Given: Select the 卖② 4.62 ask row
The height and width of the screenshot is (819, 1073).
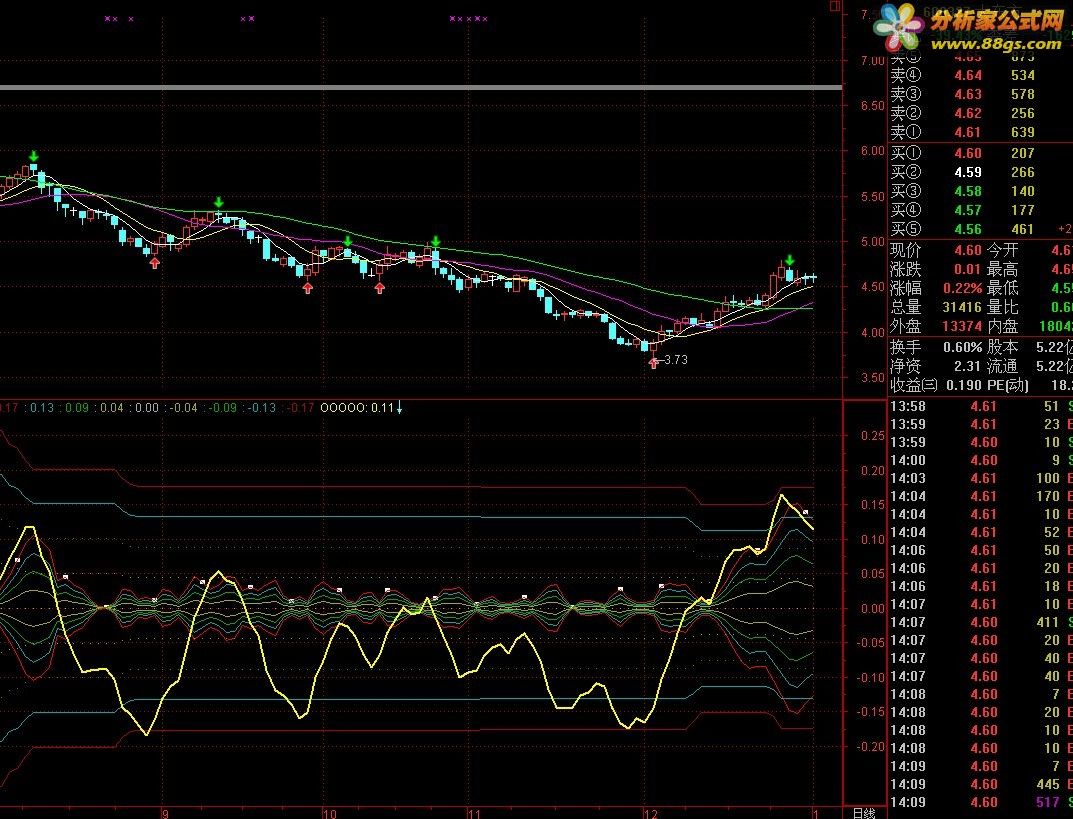Looking at the screenshot, I should click(981, 114).
